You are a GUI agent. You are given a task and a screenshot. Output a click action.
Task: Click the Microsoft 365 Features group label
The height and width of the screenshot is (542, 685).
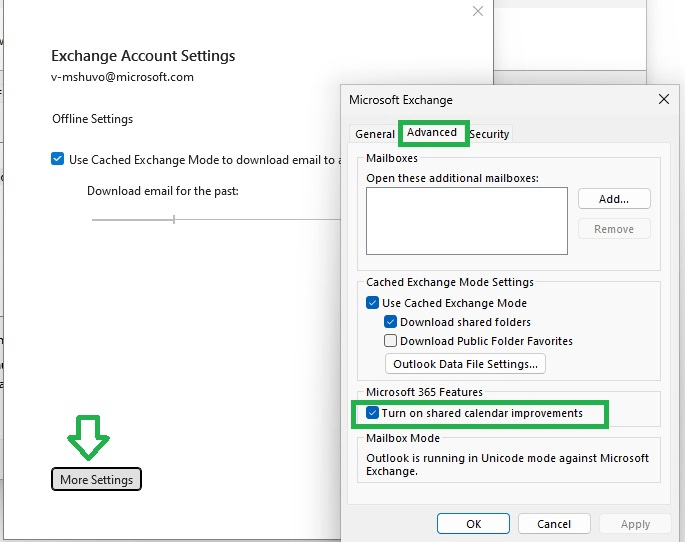pos(424,392)
